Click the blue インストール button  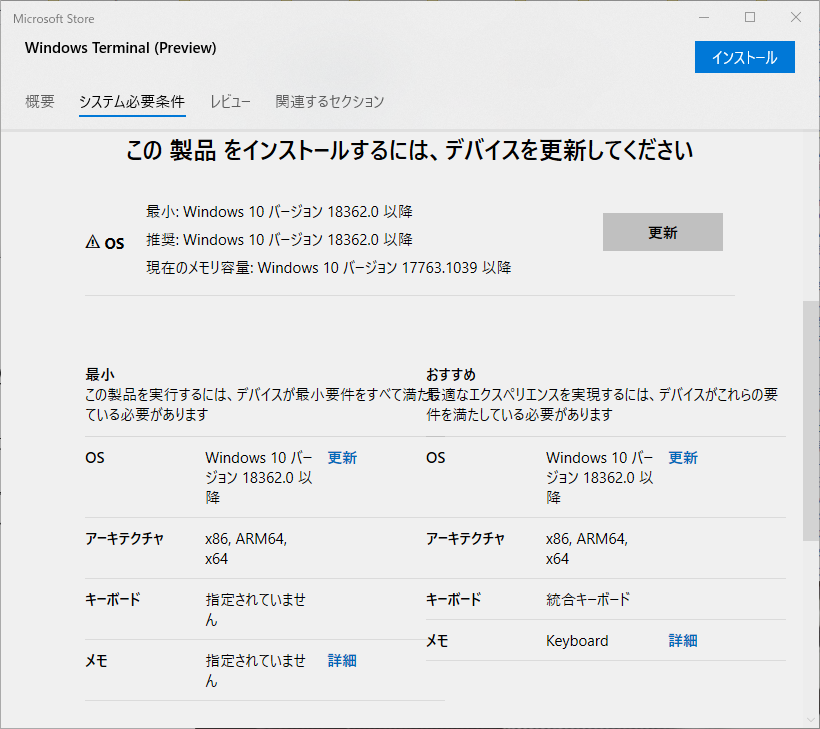(744, 57)
